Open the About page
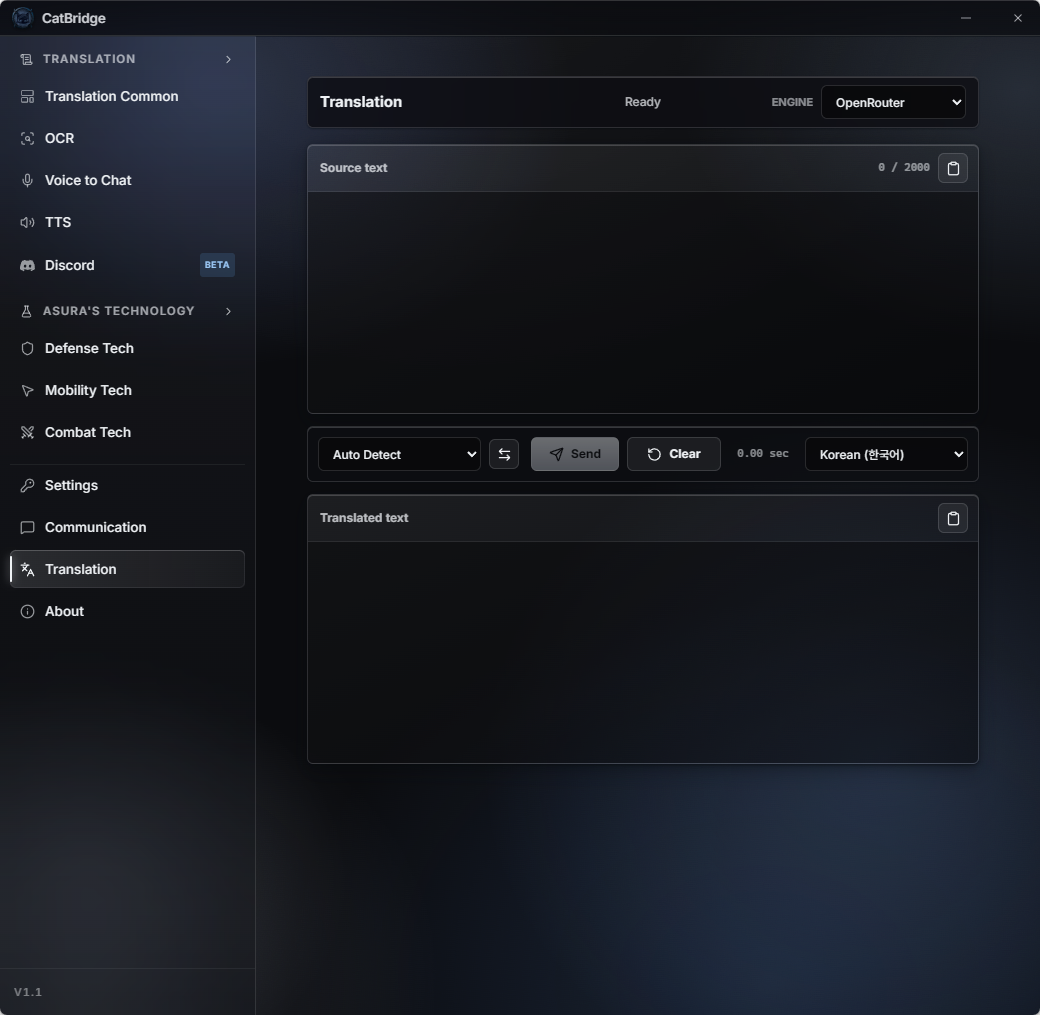1040x1015 pixels. [127, 612]
